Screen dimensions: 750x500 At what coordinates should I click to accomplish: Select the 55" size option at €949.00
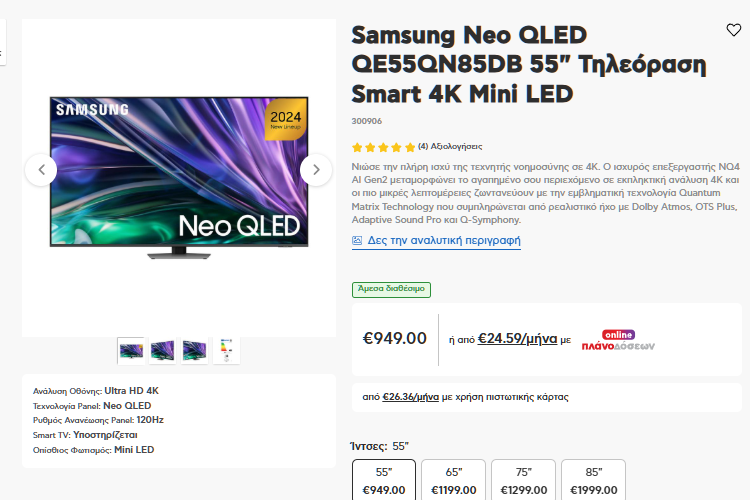click(x=384, y=480)
